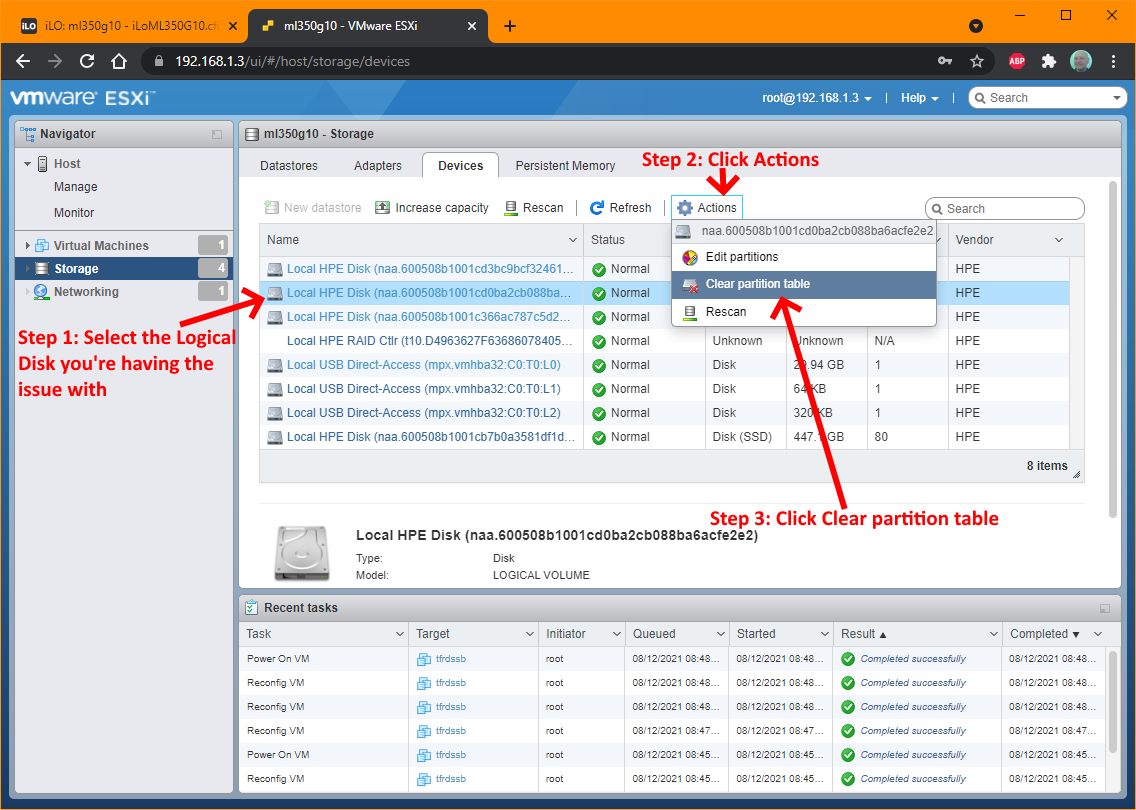Viewport: 1136px width, 810px height.
Task: Go to browser home icon
Action: [119, 62]
